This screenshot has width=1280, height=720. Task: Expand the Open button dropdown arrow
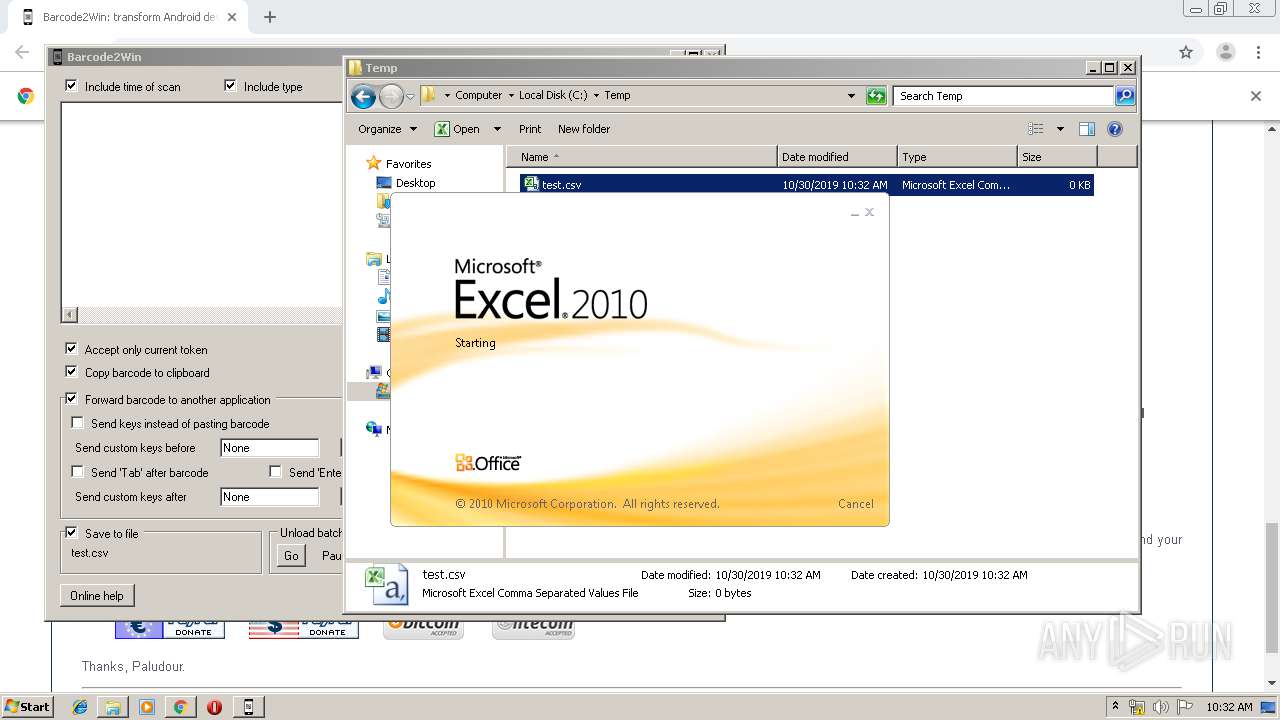pos(497,129)
